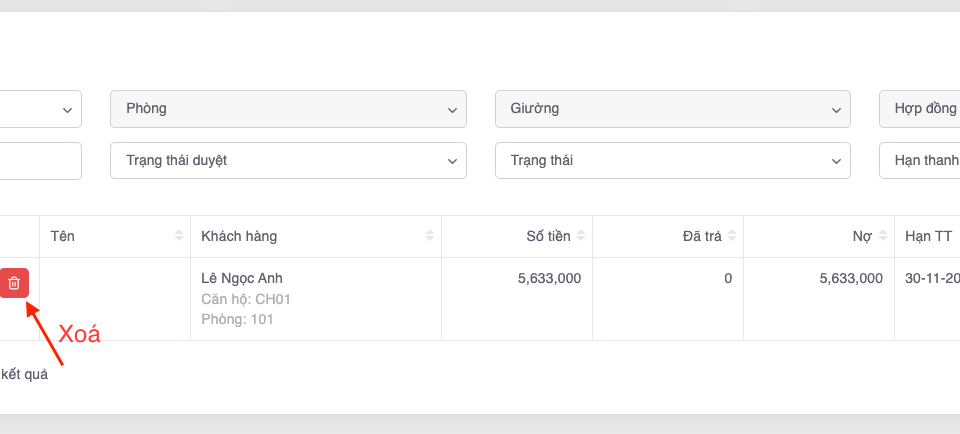Screen dimensions: 960x434
Task: Click the red trash delete icon
Action: pyautogui.click(x=14, y=283)
